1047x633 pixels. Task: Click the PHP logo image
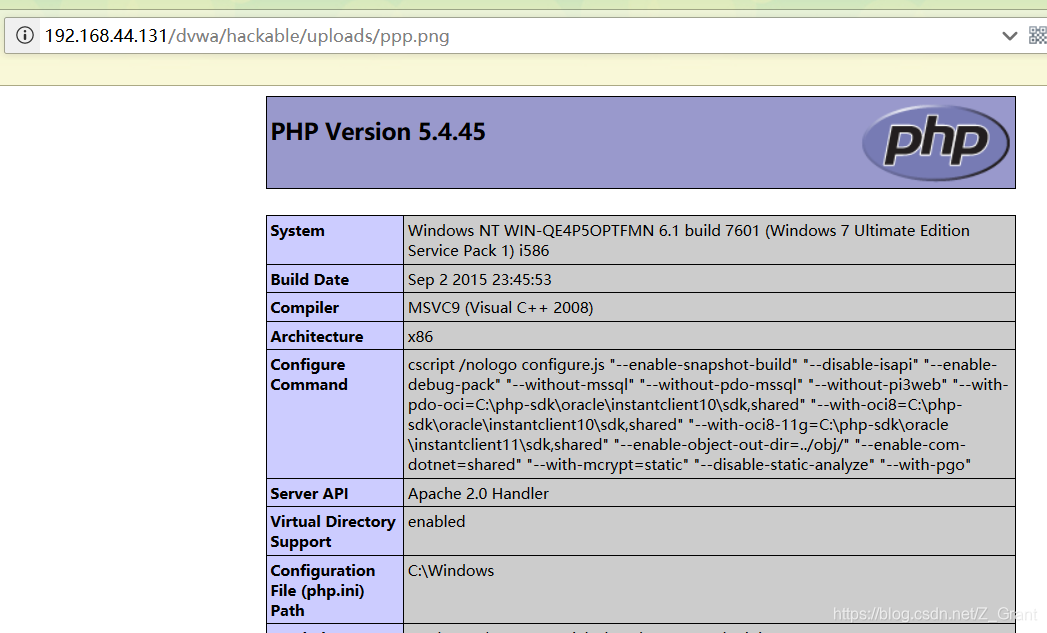935,142
